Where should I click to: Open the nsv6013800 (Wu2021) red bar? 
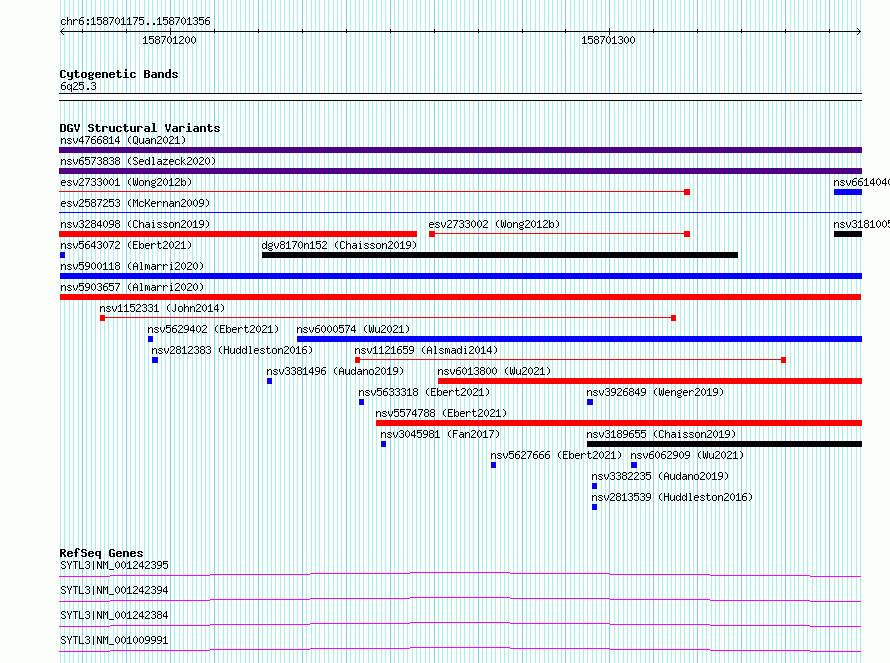point(650,381)
